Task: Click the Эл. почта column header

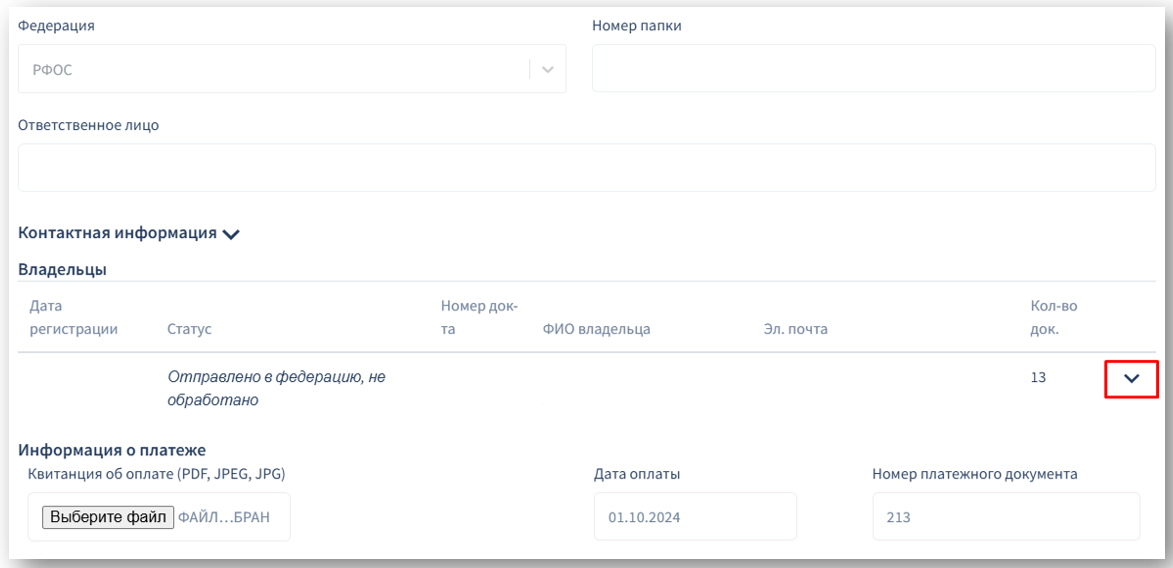Action: click(795, 328)
